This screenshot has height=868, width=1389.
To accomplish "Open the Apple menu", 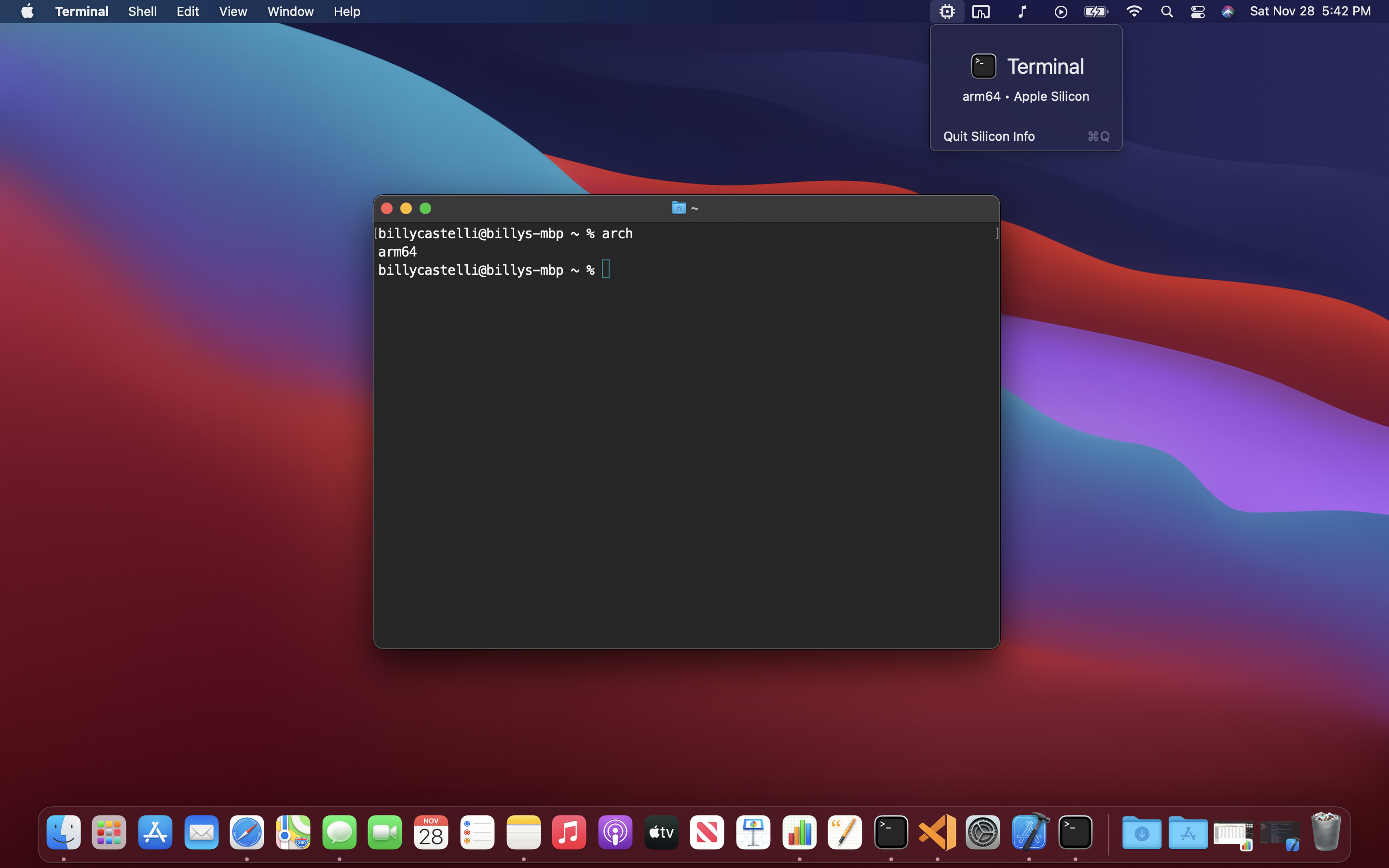I will pyautogui.click(x=27, y=12).
